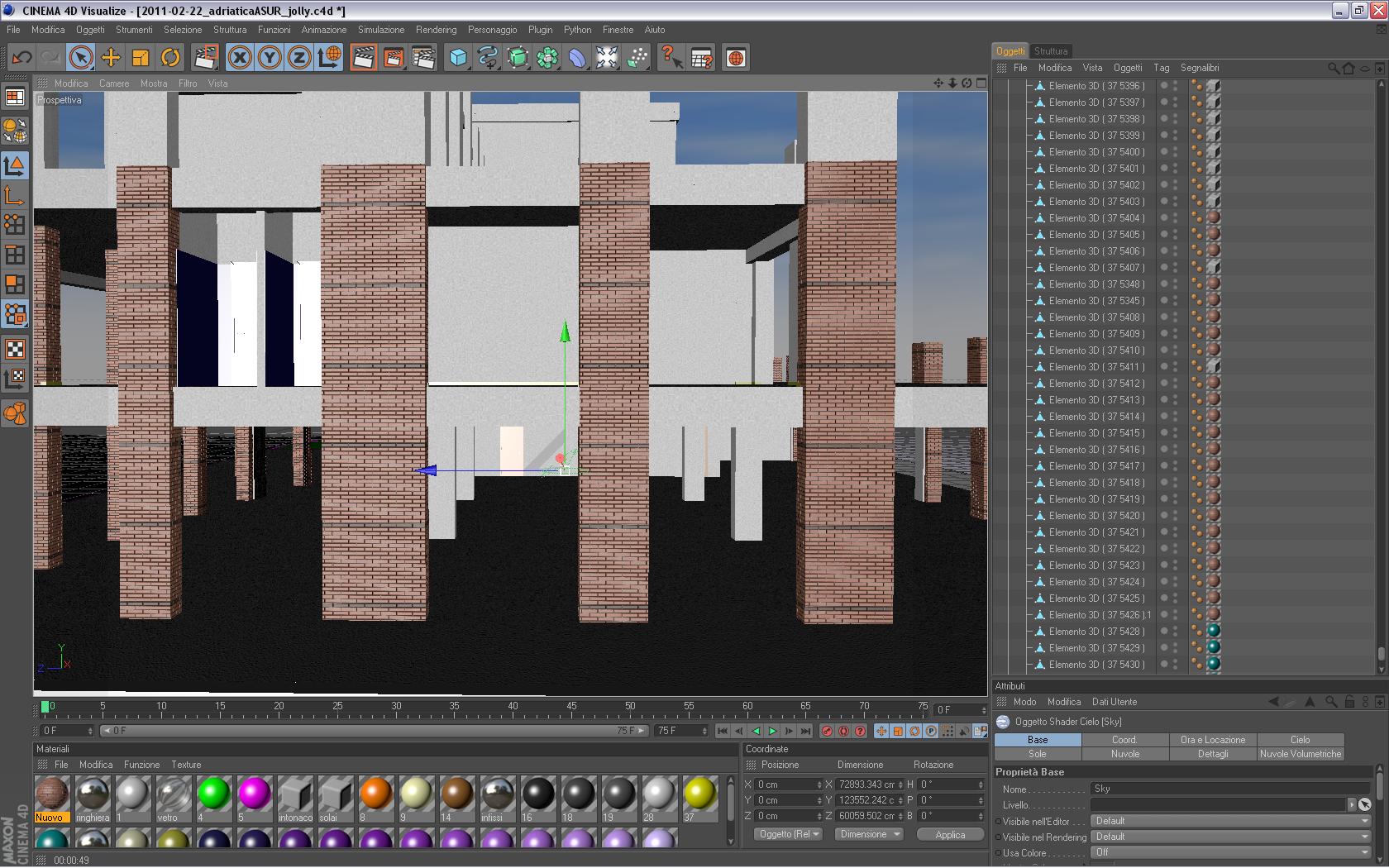Add an array modeling object
This screenshot has height=868, width=1389.
547,58
